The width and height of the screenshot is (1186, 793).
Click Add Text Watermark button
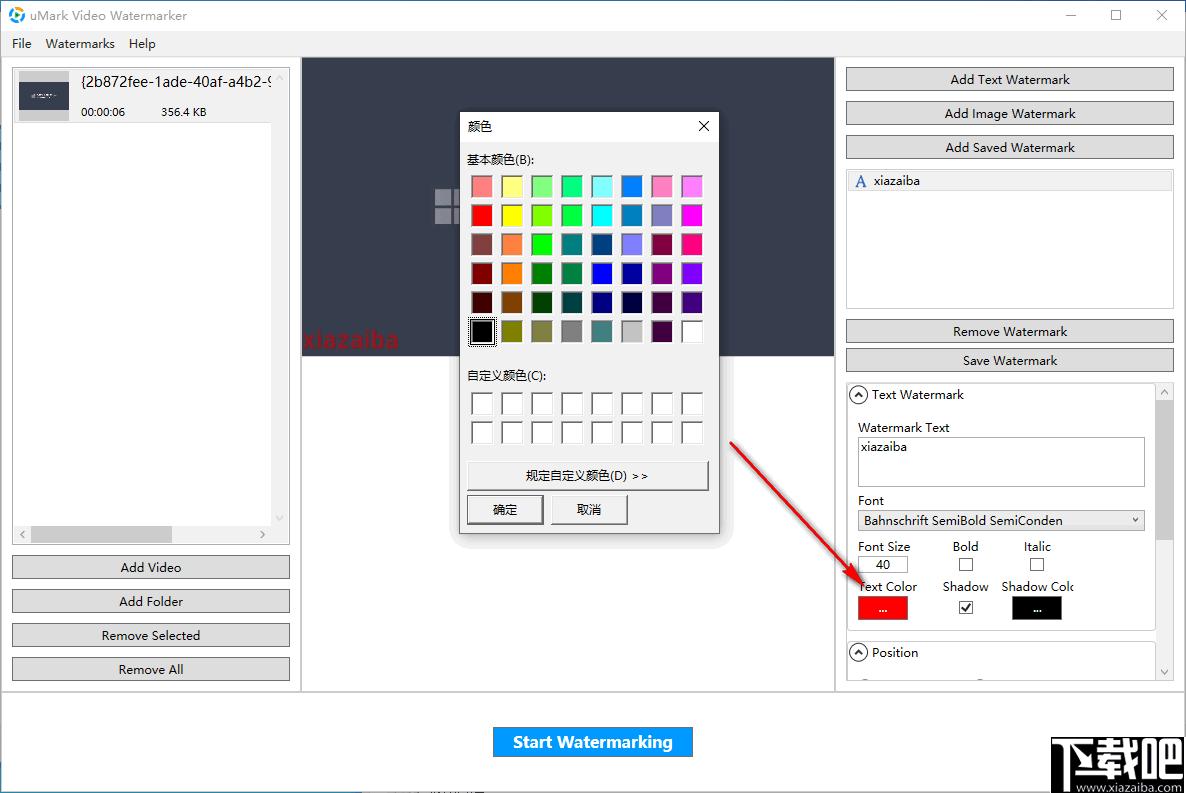point(1010,79)
